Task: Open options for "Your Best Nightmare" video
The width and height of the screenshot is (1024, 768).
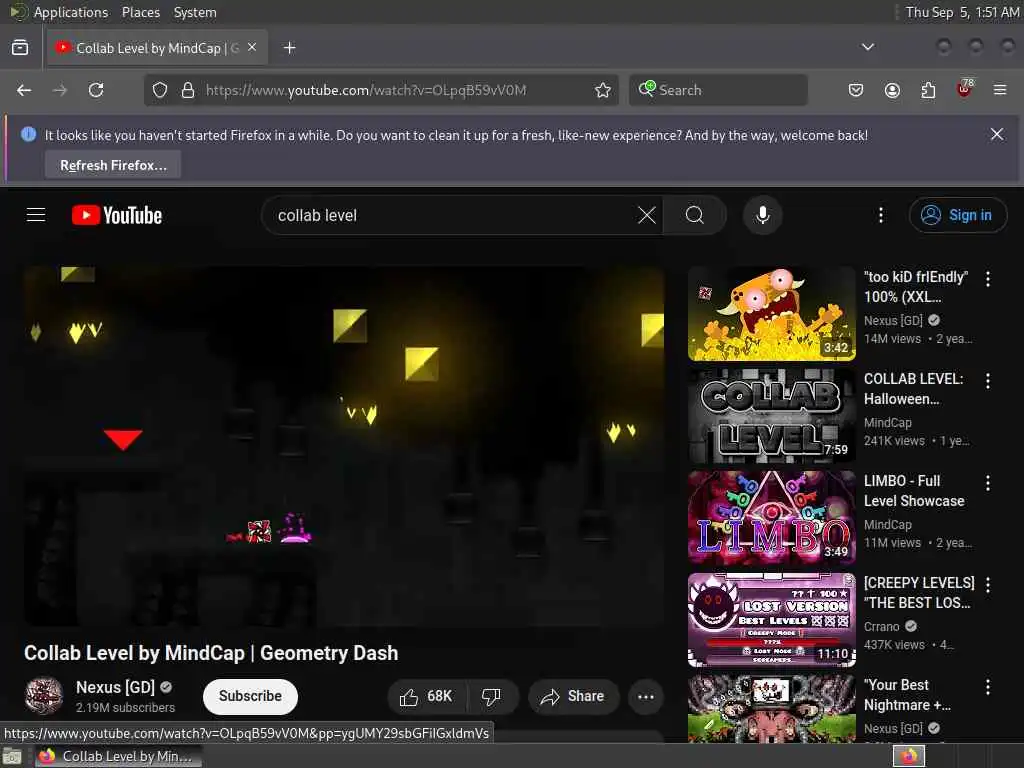Action: pos(987,686)
